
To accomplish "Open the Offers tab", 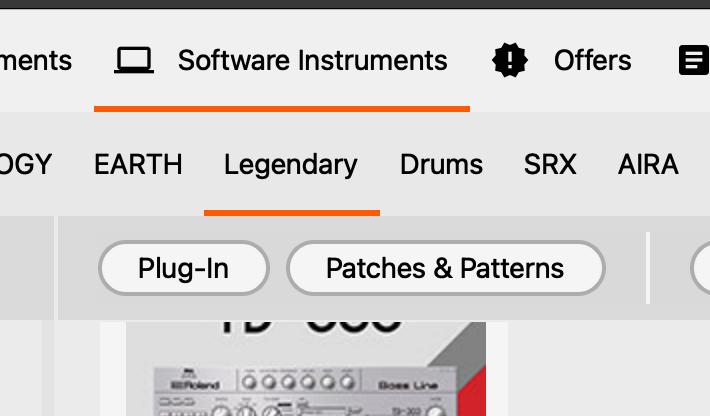I will [592, 60].
